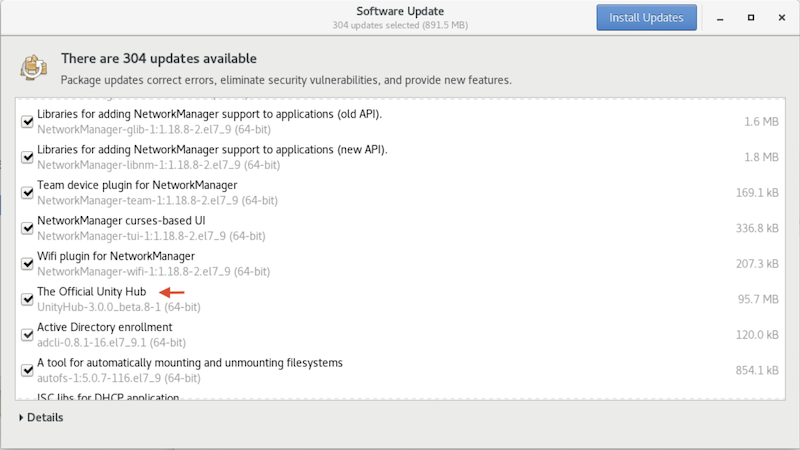Click the Software Update title bar
Image resolution: width=800 pixels, height=450 pixels.
(400, 12)
